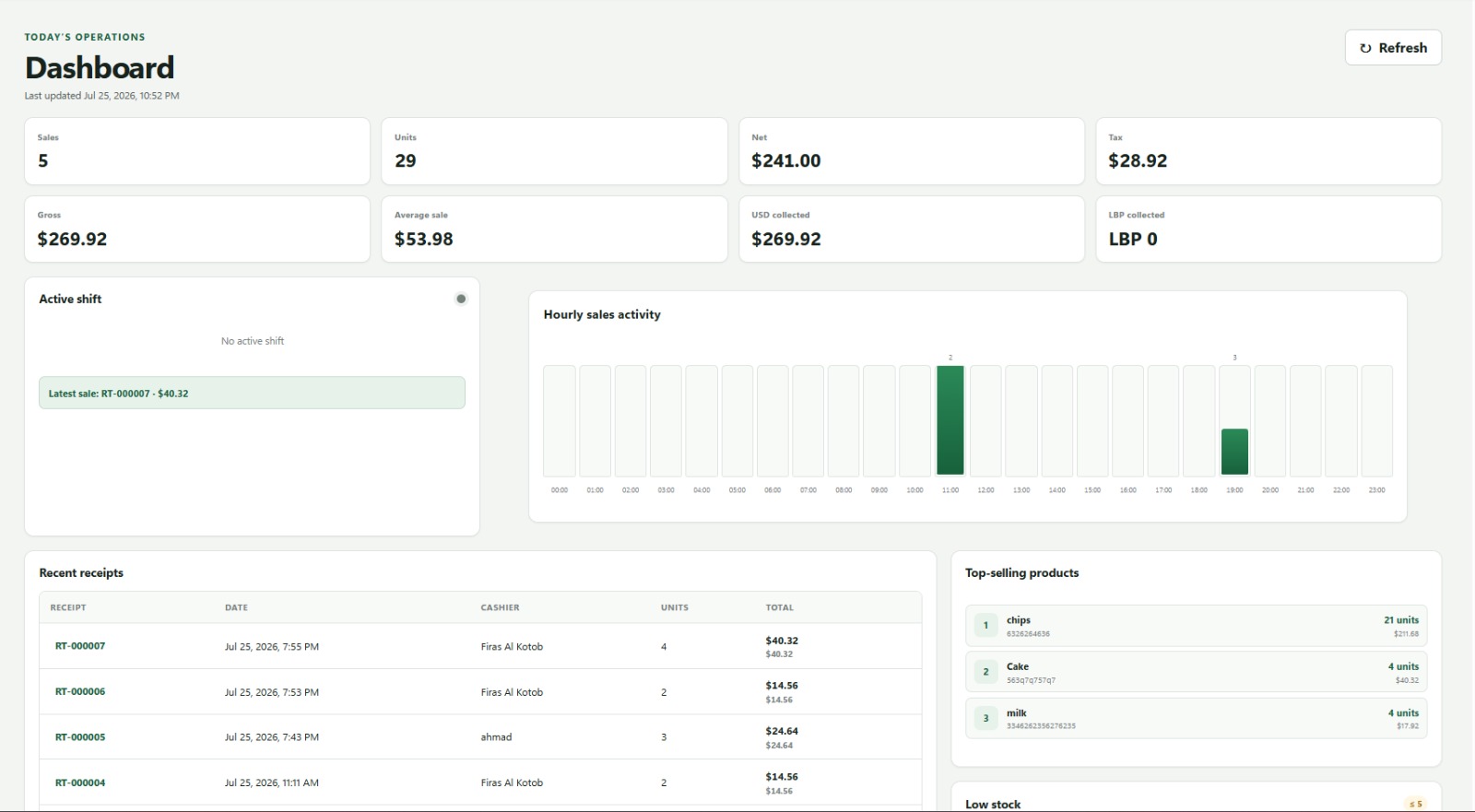Image resolution: width=1475 pixels, height=812 pixels.
Task: Click the Hourly sales activity heading
Action: [602, 314]
